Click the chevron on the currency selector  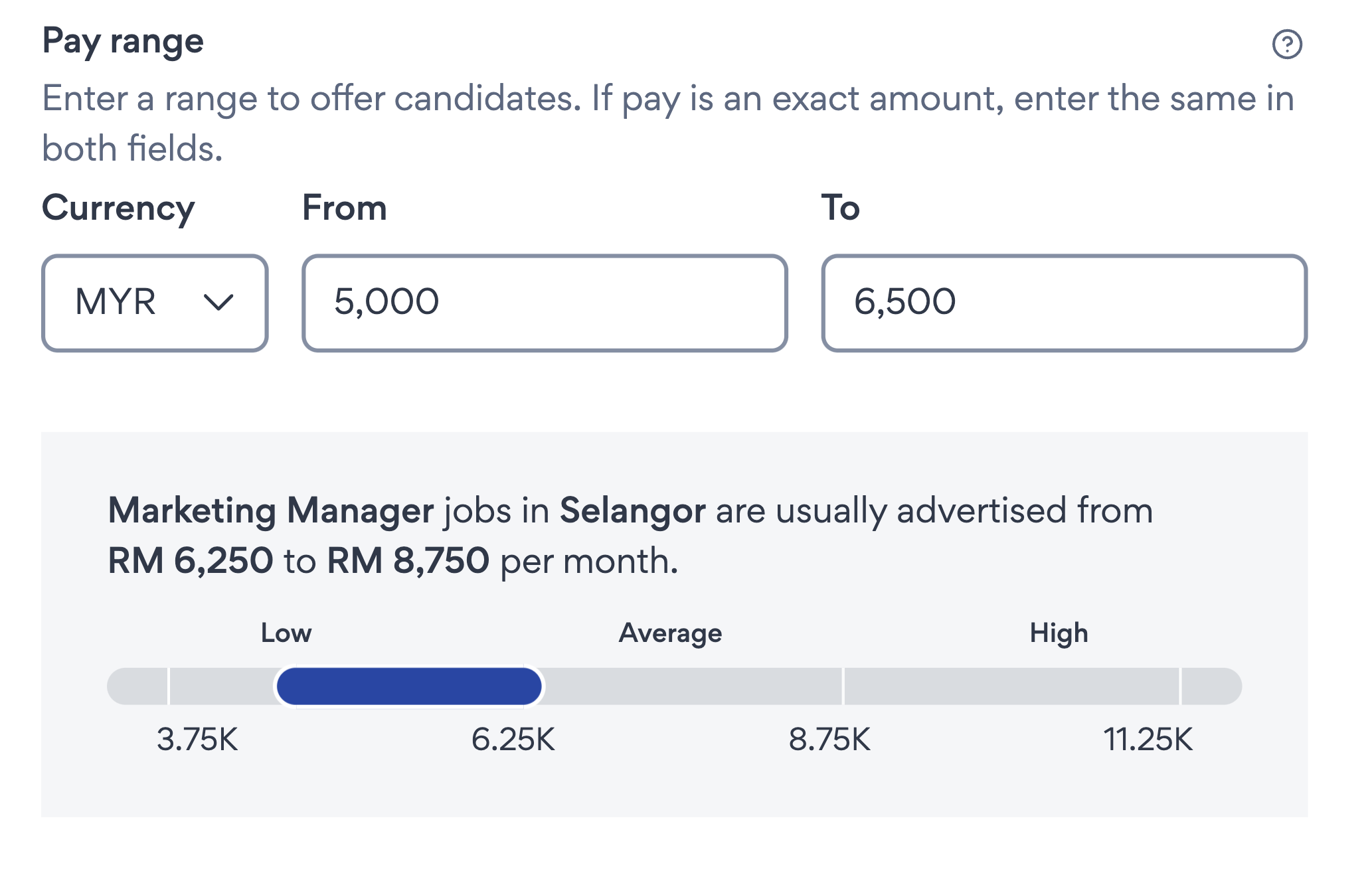point(219,302)
